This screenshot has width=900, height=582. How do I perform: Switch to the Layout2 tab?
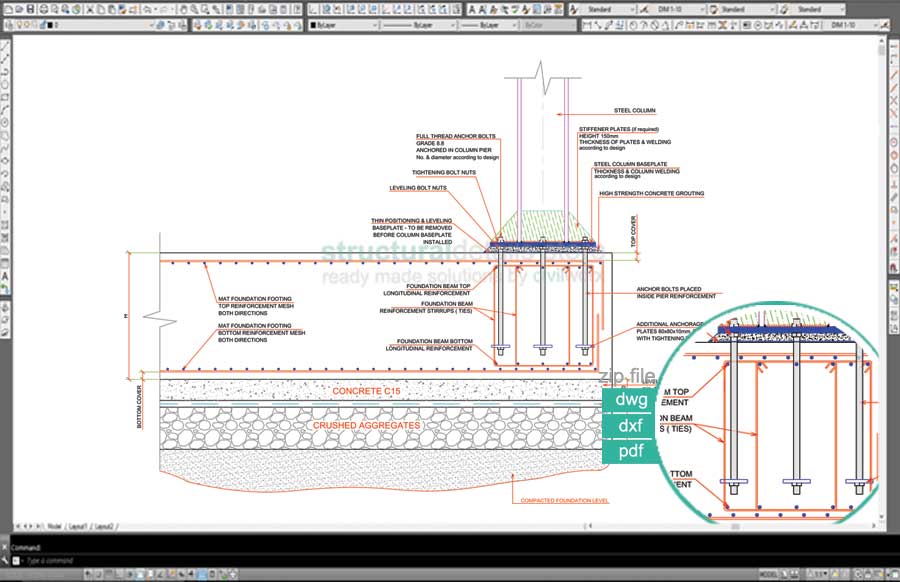[104, 526]
